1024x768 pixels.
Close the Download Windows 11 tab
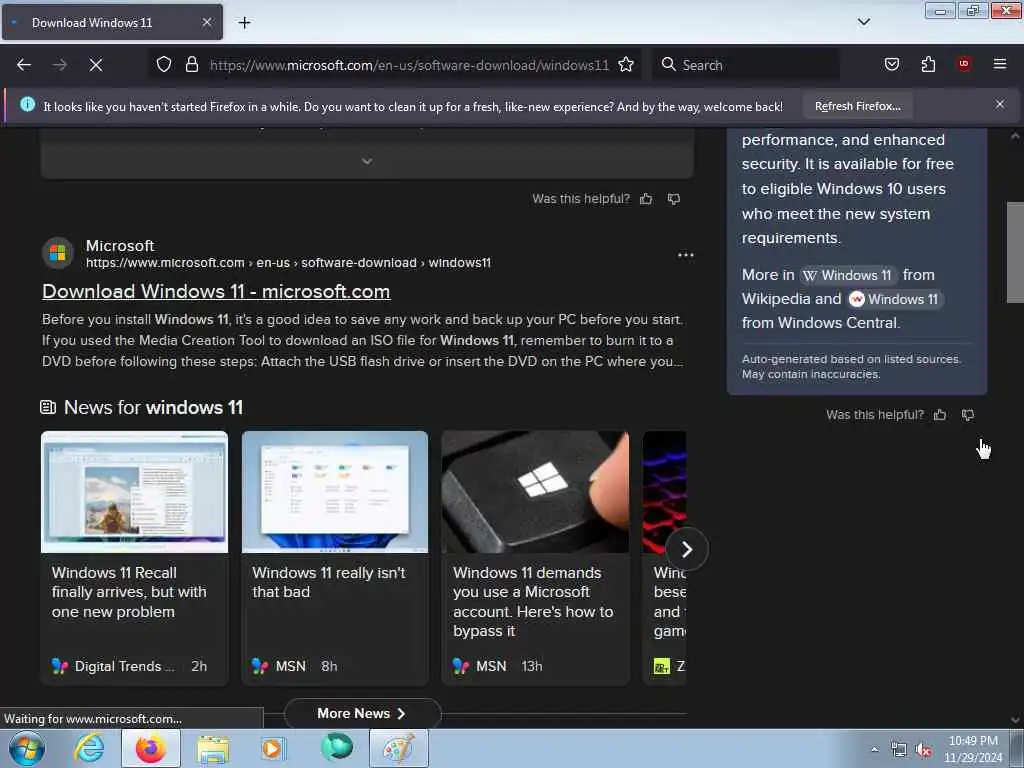click(x=206, y=22)
